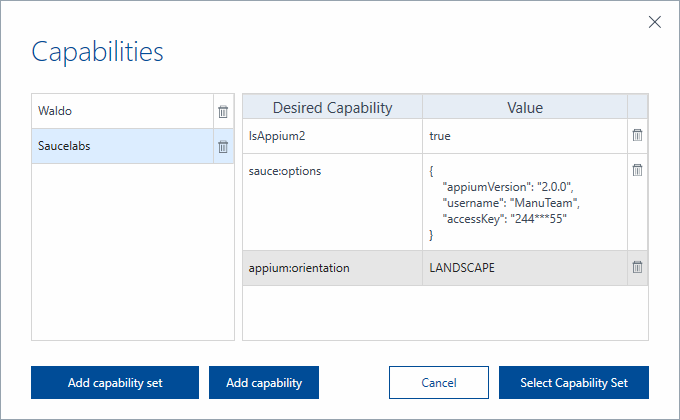Remove the sauce:options capability row
The height and width of the screenshot is (420, 680).
(x=637, y=171)
